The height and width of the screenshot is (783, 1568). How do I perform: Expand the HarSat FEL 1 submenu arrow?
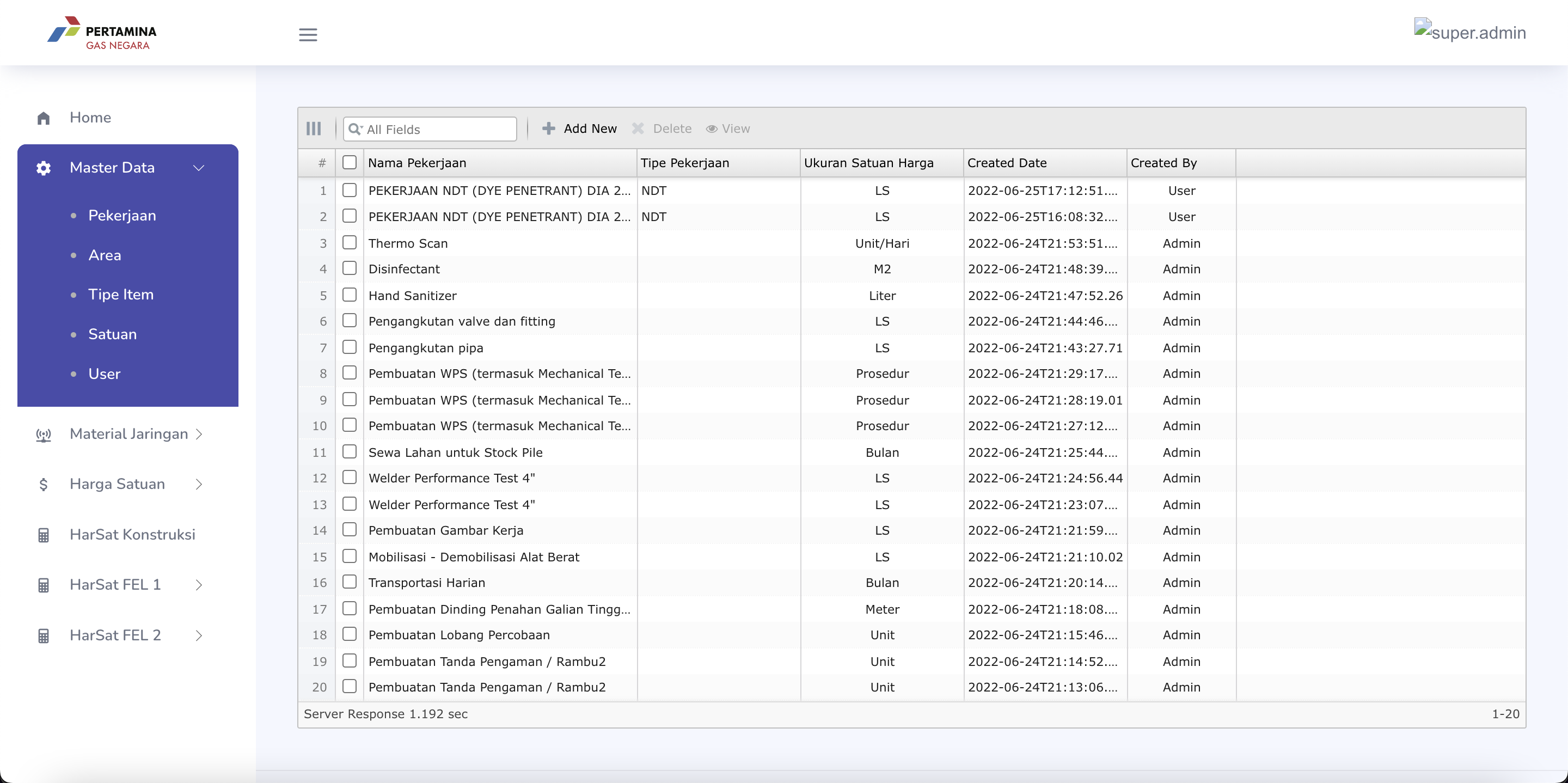[199, 585]
